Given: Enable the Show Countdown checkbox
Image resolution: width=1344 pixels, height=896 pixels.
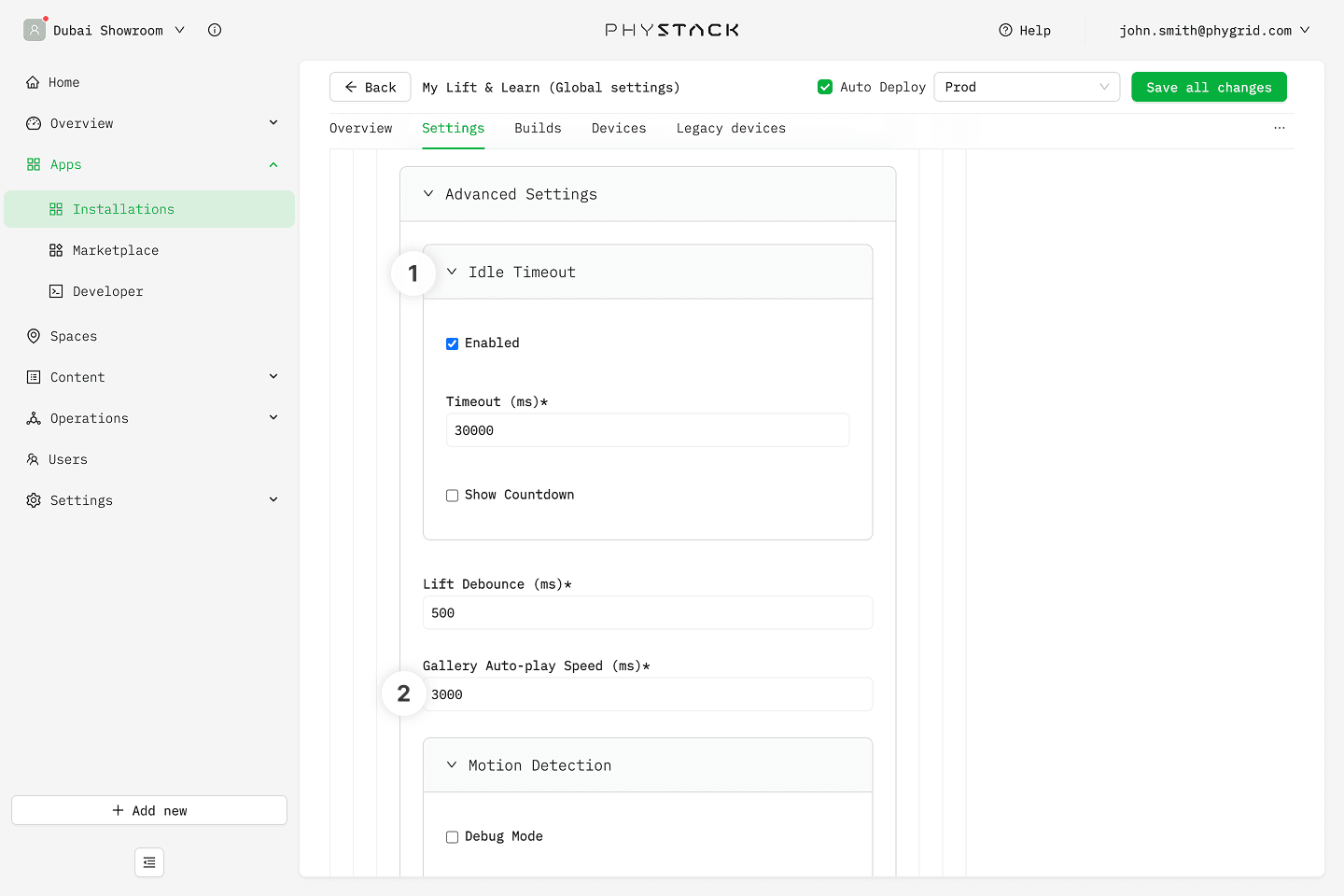Looking at the screenshot, I should point(452,496).
